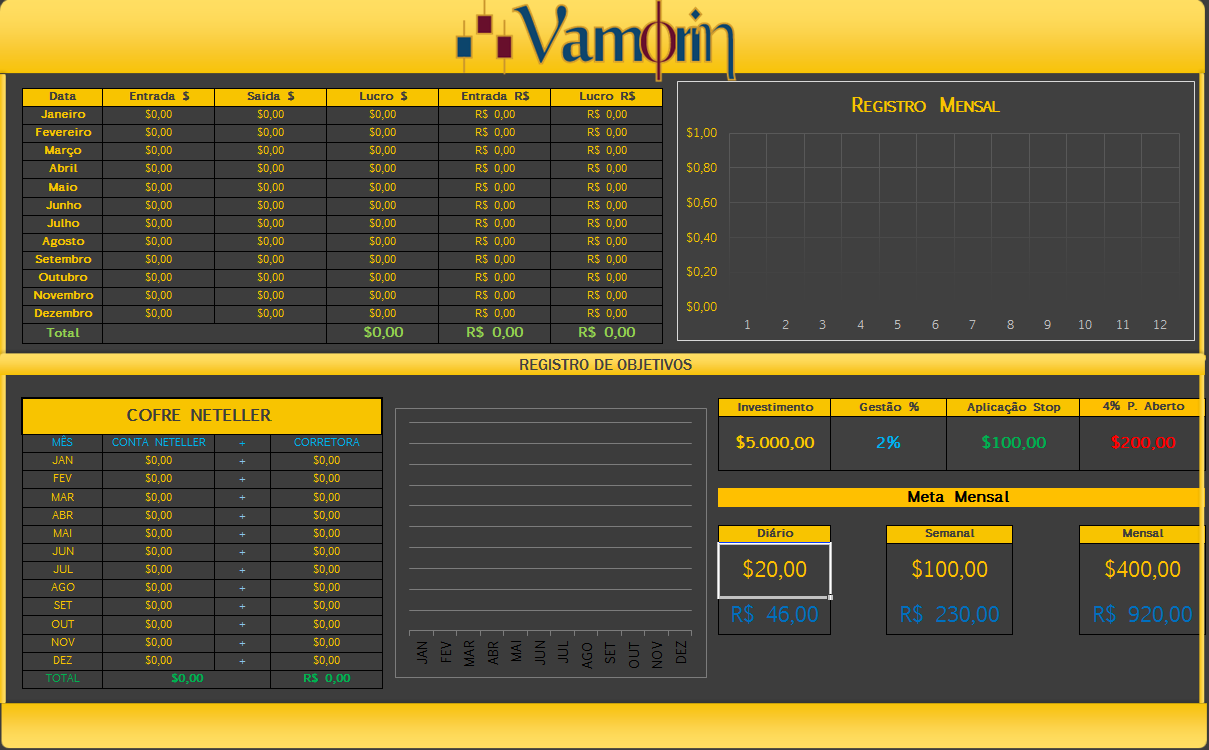This screenshot has width=1209, height=750.
Task: Select the Entrada $ column header
Action: tap(159, 97)
